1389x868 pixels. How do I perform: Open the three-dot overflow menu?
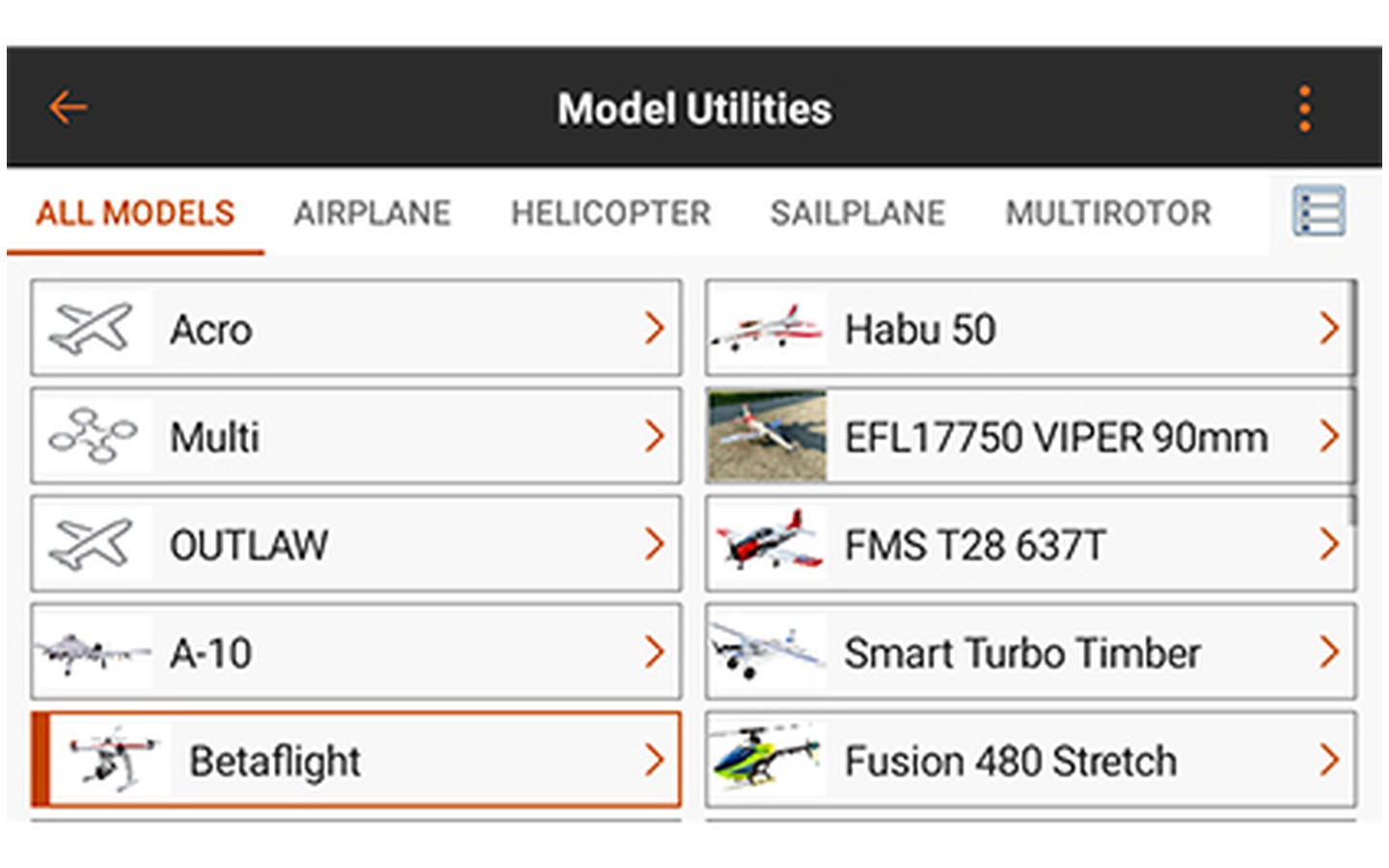pos(1304,108)
